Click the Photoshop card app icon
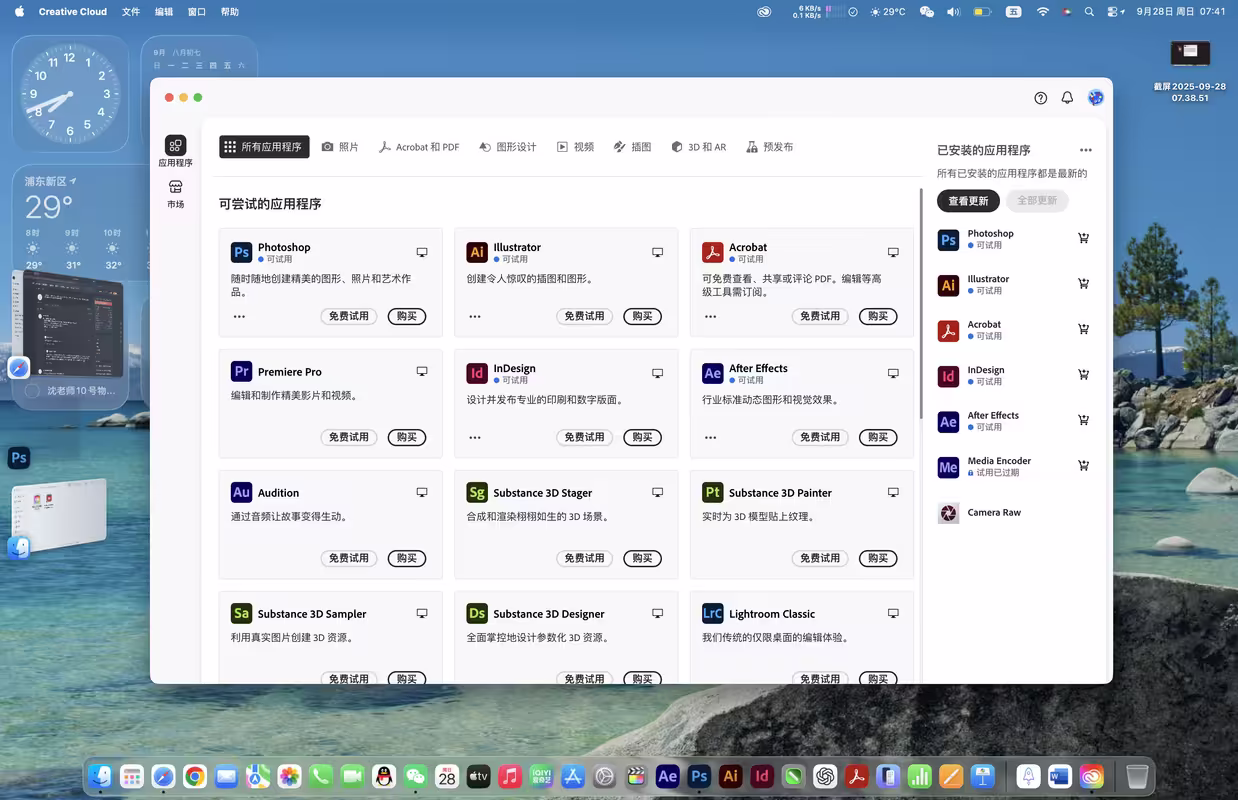Viewport: 1238px width, 800px height. 241,252
